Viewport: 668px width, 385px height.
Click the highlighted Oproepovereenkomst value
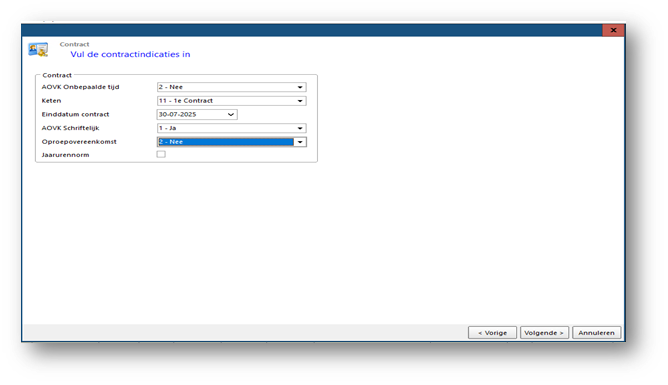[x=225, y=142]
